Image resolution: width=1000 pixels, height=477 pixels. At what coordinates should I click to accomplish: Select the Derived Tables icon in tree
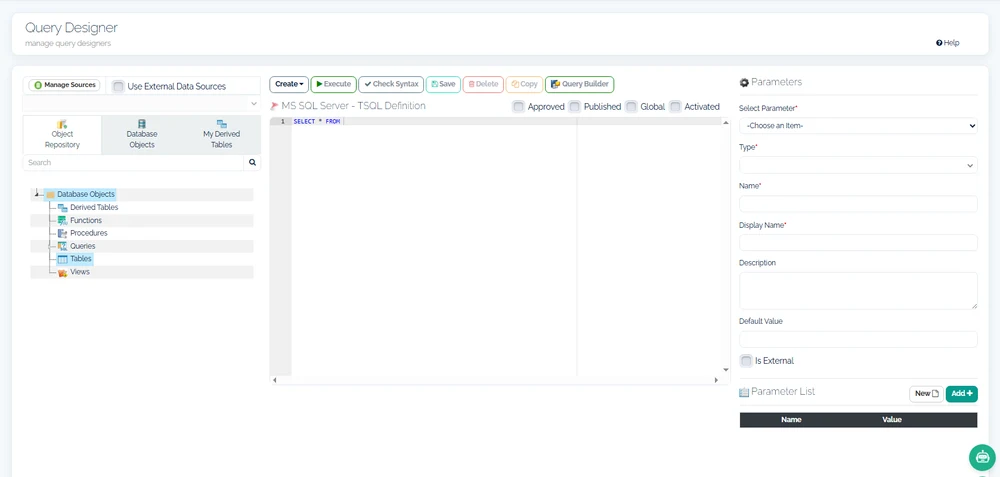[x=62, y=207]
